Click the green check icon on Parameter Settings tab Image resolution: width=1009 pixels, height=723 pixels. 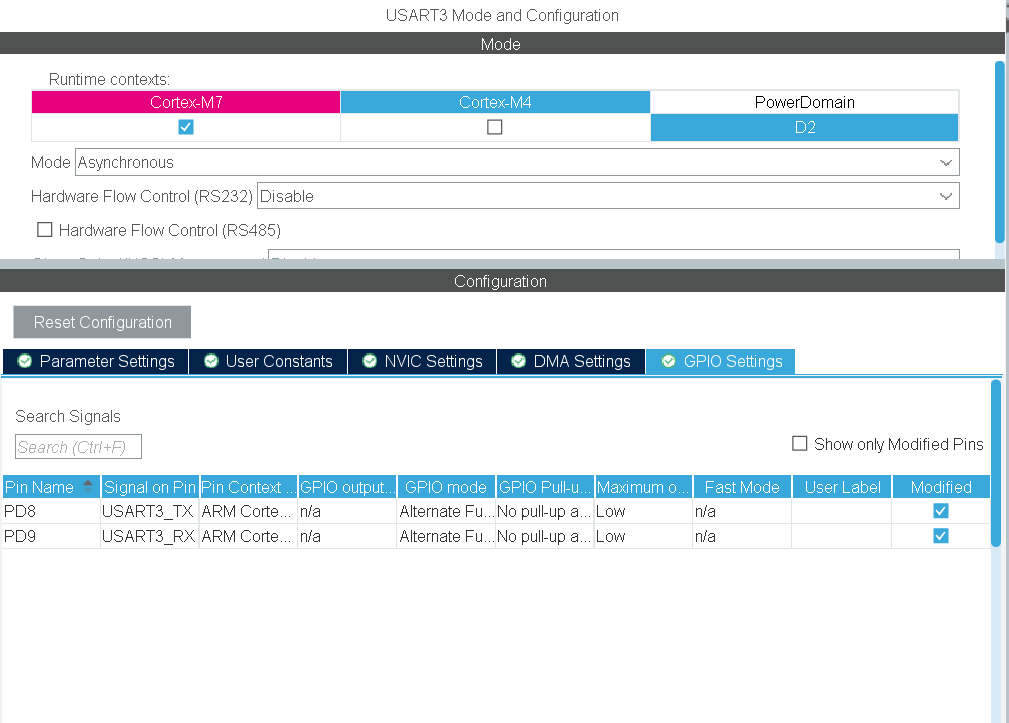click(x=26, y=361)
